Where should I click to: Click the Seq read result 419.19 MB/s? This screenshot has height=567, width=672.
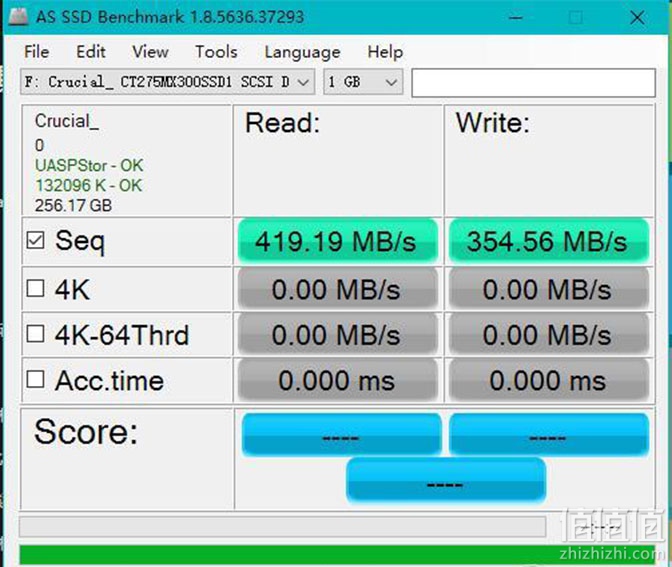[x=338, y=241]
